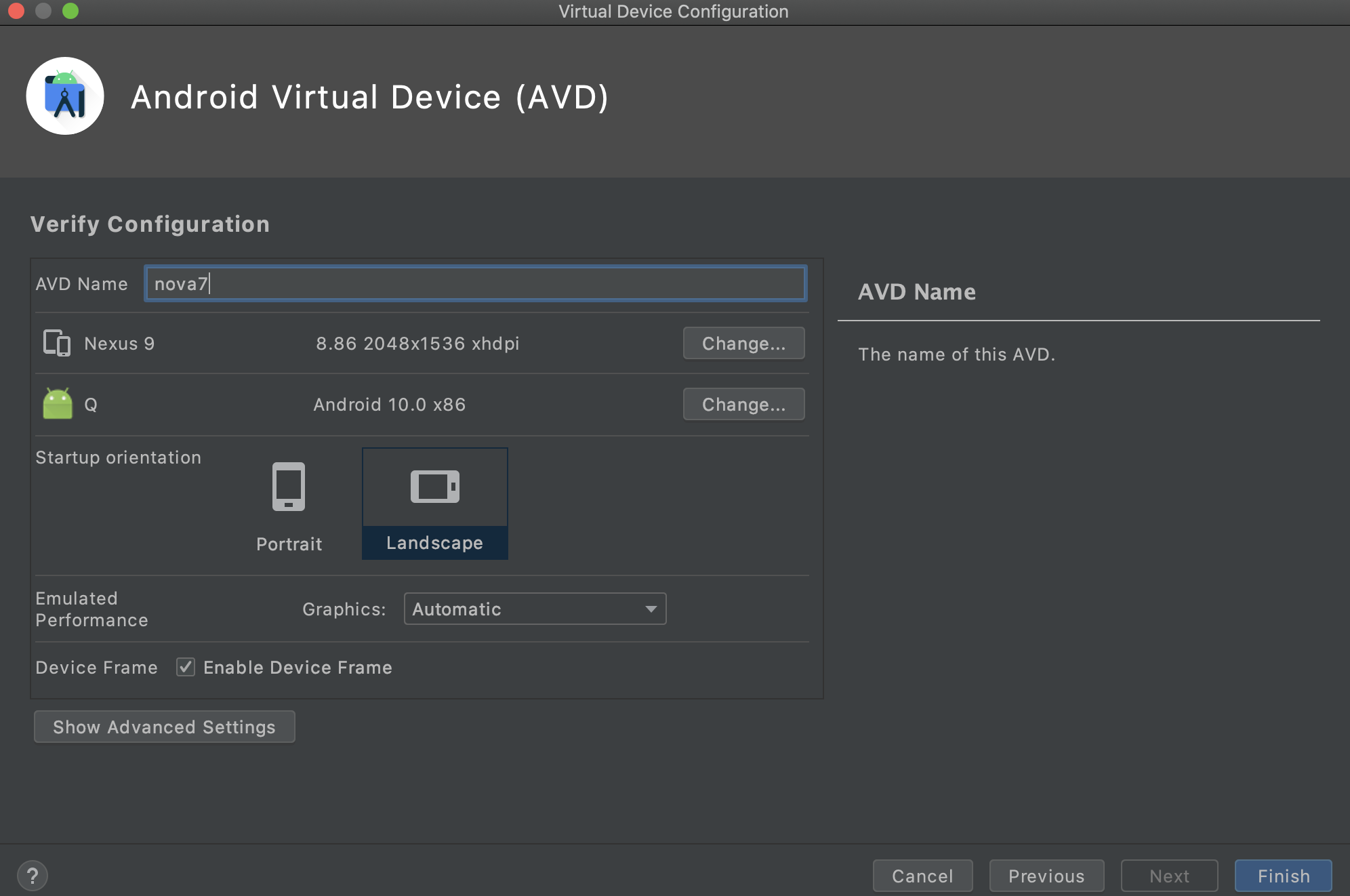
Task: Select the Portrait orientation icon
Action: (289, 487)
